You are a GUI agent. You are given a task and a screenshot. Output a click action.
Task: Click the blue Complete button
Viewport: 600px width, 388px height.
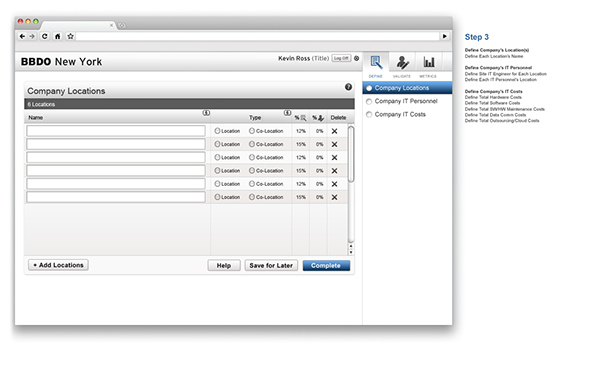point(326,266)
